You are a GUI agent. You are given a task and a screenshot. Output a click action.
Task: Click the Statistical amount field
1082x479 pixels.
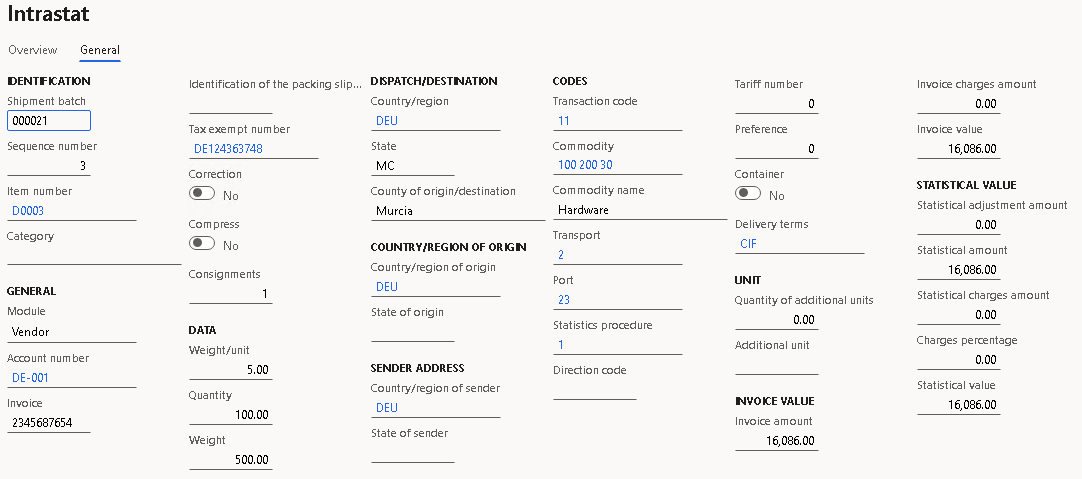point(958,270)
